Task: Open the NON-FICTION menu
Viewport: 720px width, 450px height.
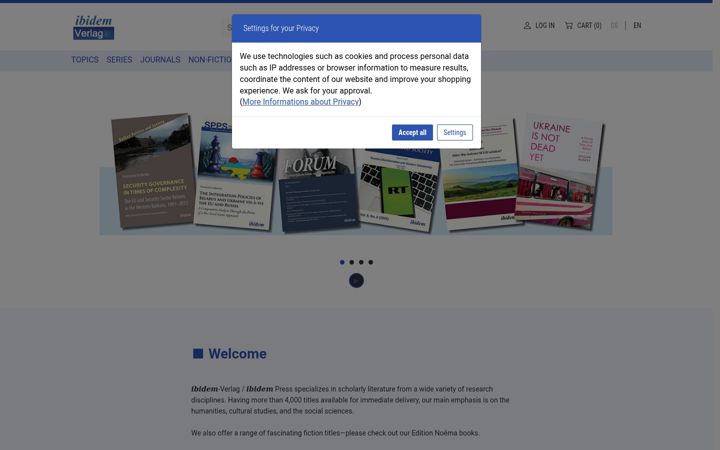Action: click(210, 60)
